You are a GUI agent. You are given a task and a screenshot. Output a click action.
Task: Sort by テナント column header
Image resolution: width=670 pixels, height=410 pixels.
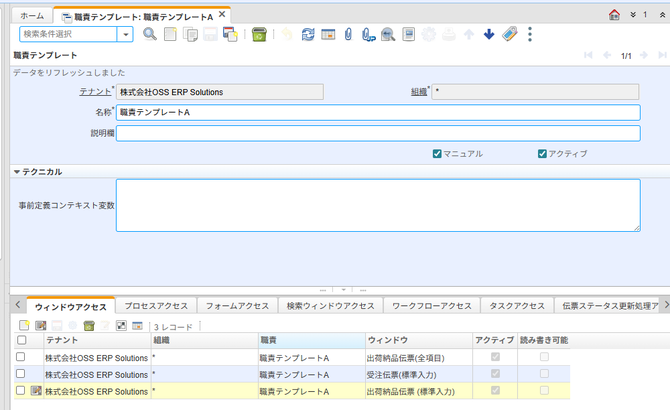[x=97, y=340]
